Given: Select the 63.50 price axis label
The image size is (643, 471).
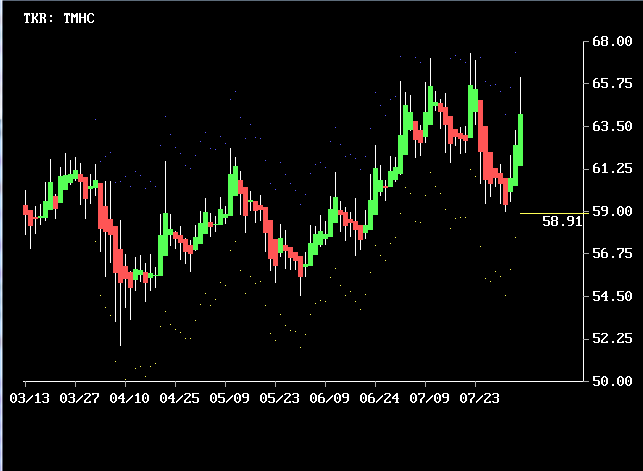Looking at the screenshot, I should tap(611, 127).
